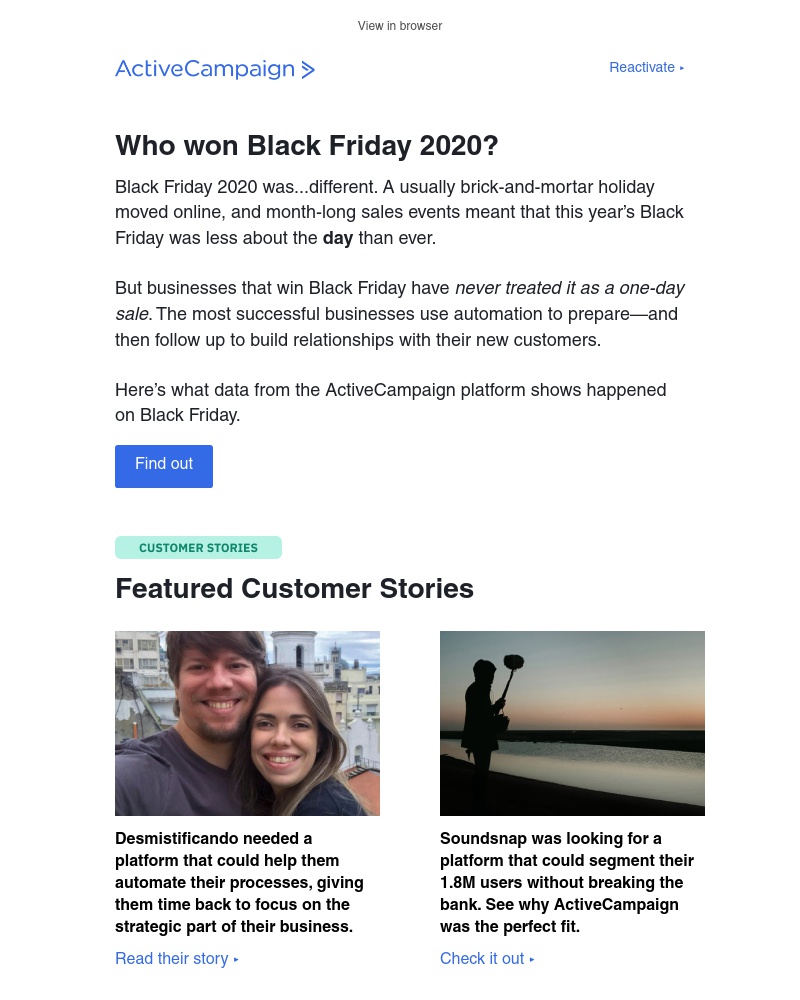Image resolution: width=800 pixels, height=1000 pixels.
Task: Click the italic phrase never treated it as a one-day sale
Action: click(x=569, y=288)
